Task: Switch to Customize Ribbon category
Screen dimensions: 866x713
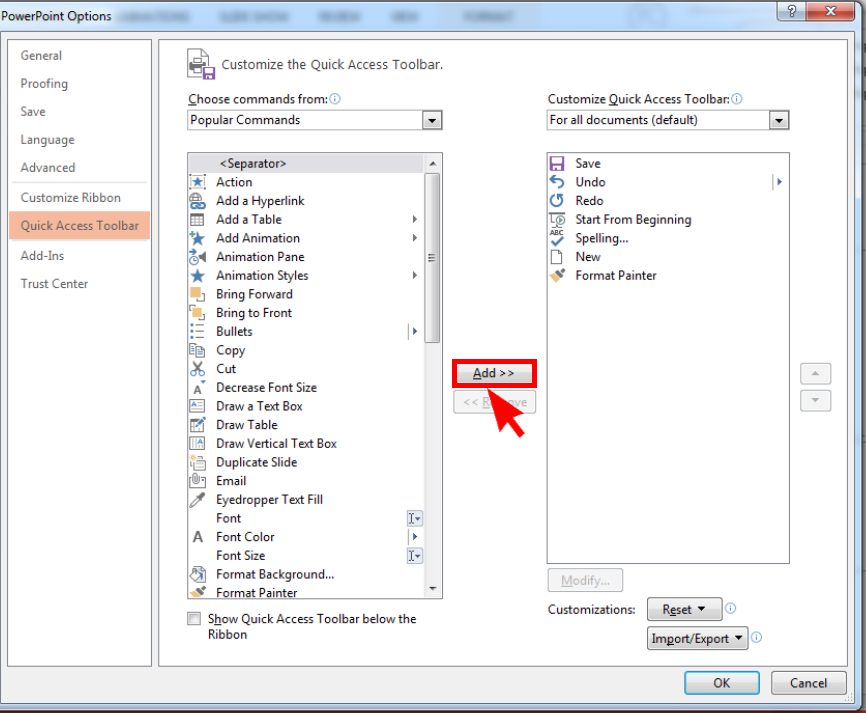Action: pos(71,198)
